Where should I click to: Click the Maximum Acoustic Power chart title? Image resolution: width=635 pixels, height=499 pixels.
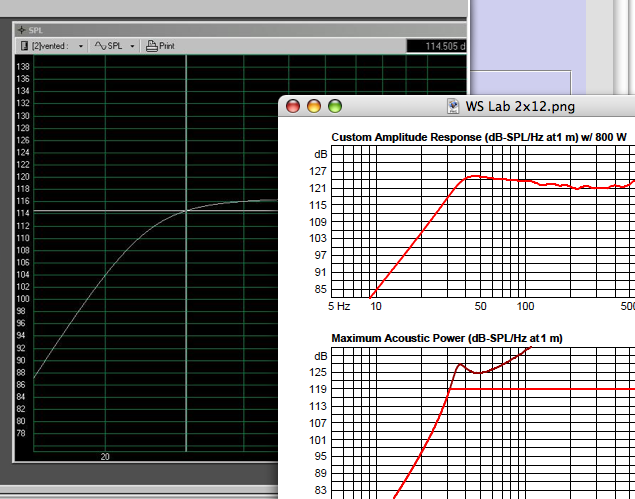(x=447, y=338)
